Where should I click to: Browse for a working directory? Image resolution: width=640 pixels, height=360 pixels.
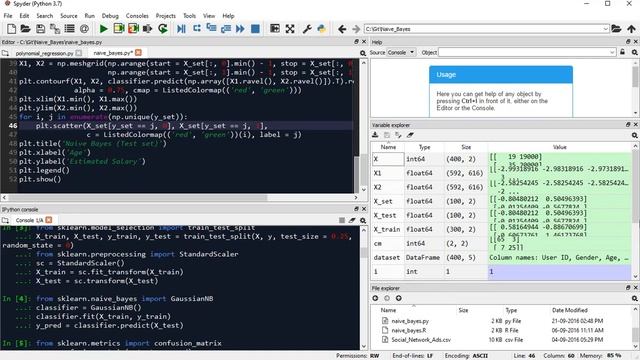click(616, 29)
